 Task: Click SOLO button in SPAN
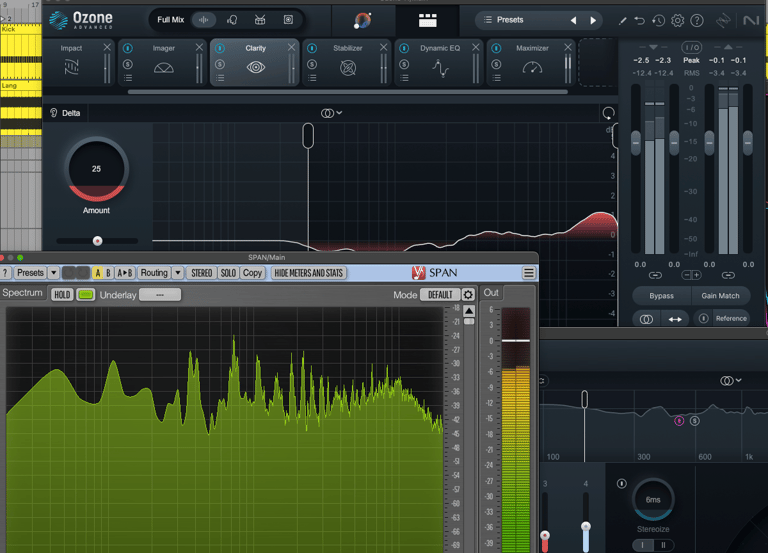coord(228,273)
